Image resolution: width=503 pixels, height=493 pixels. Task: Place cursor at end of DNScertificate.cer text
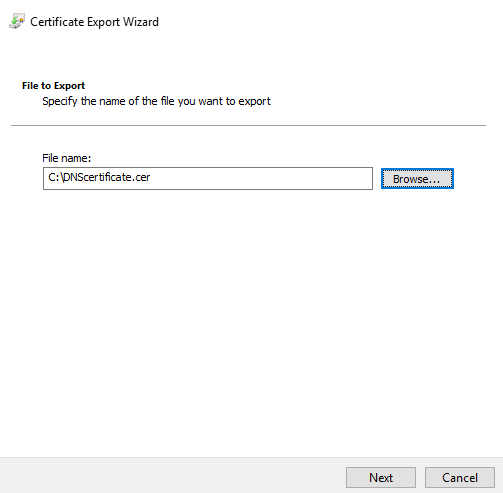151,177
